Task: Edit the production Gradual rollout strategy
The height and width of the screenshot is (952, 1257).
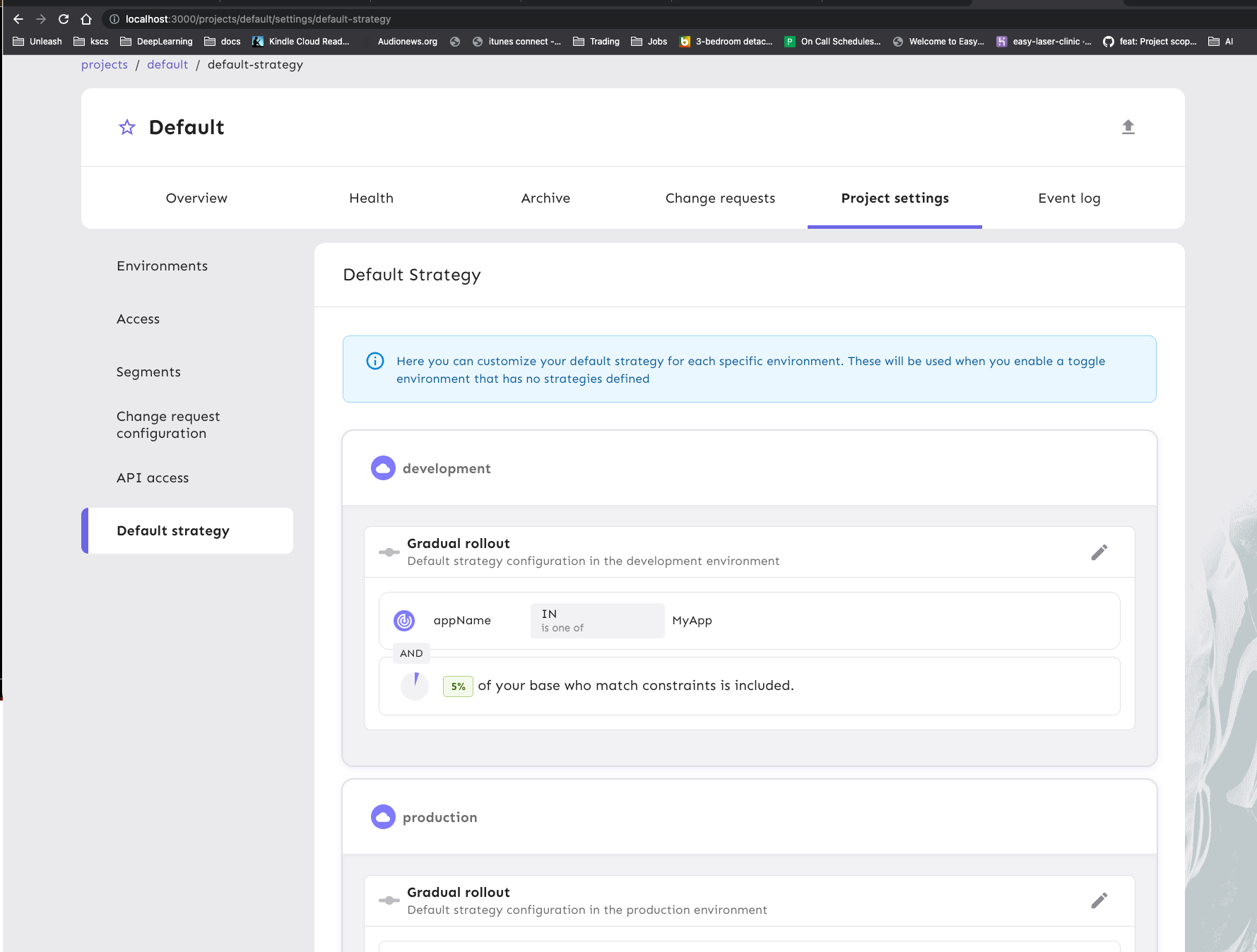Action: 1099,900
